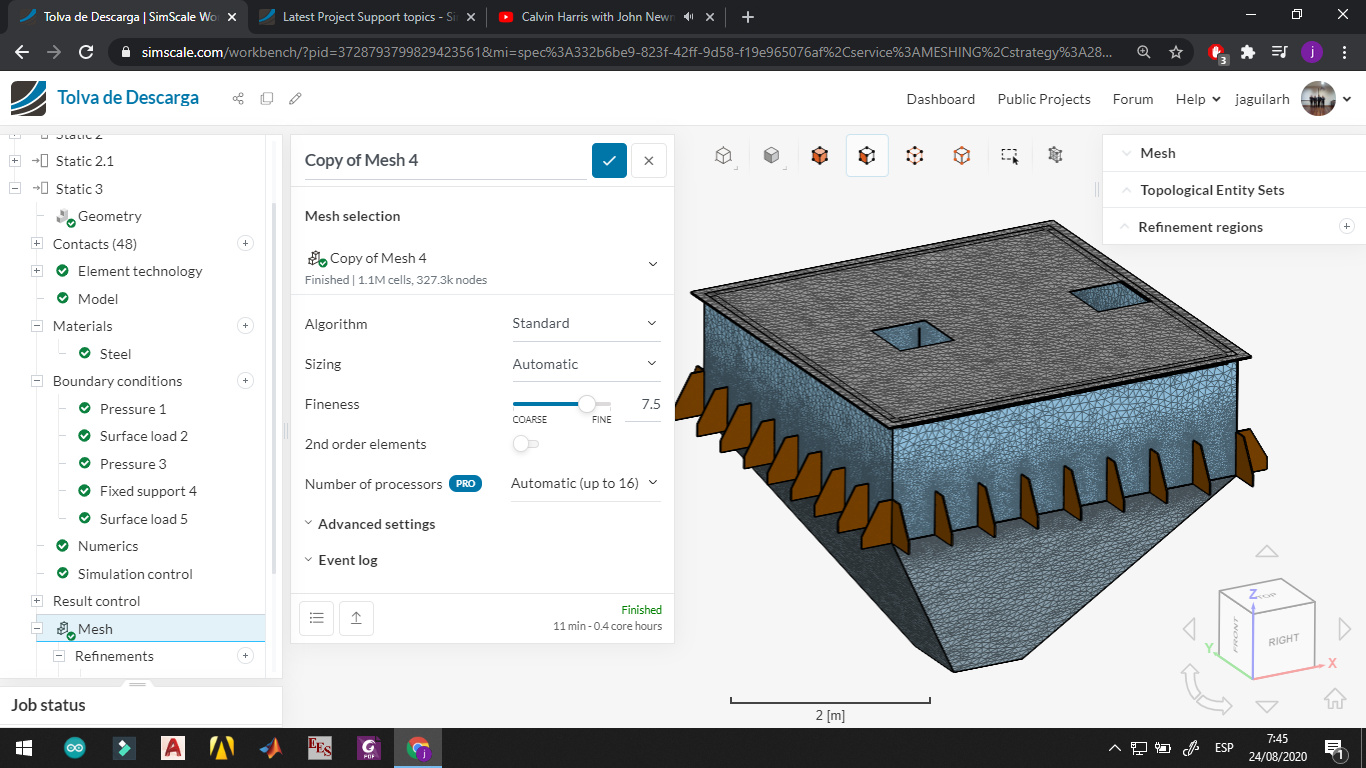Show surface mesh view with orange cube icon
This screenshot has width=1366, height=768.
819,155
